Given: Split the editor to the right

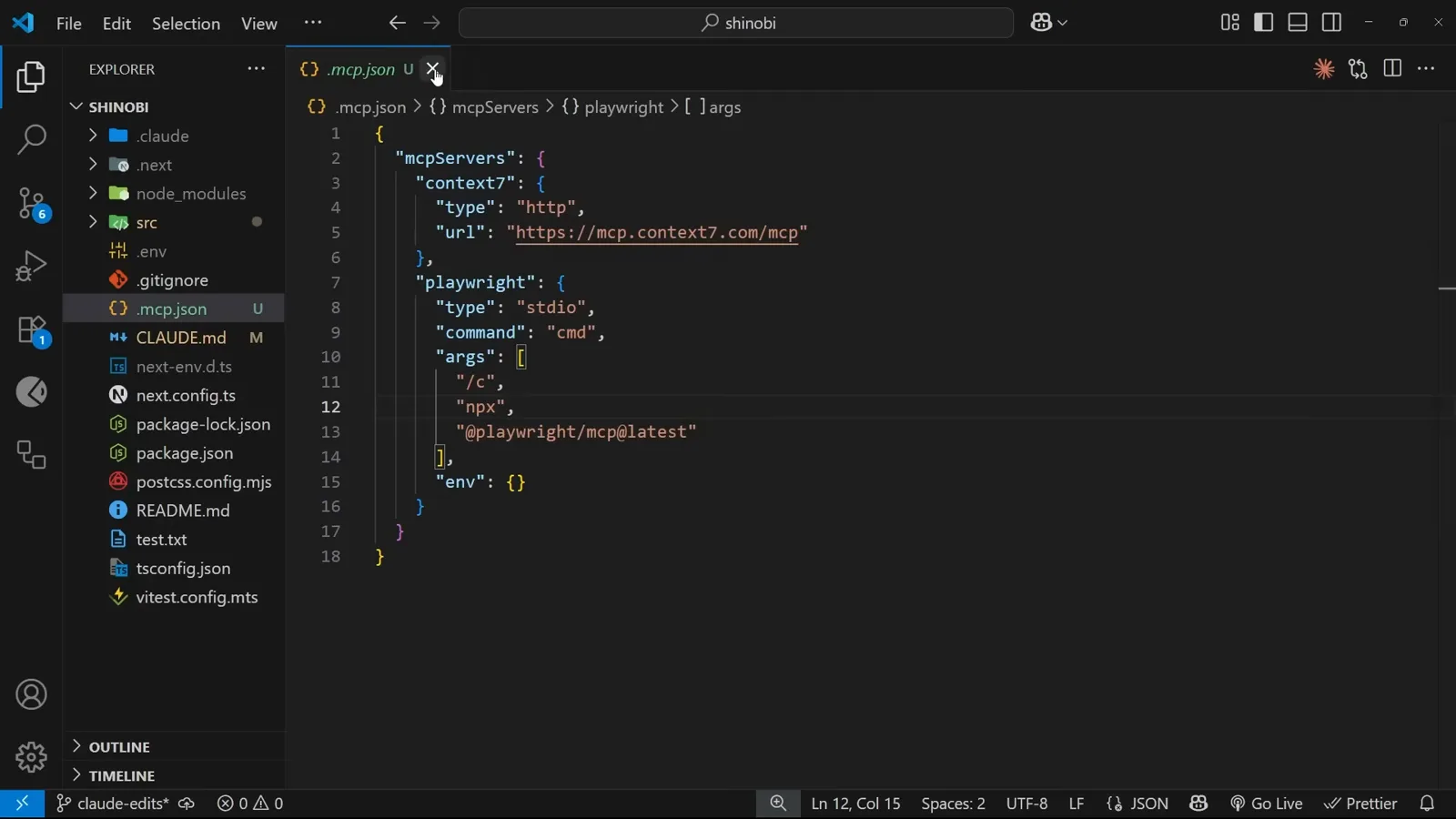Looking at the screenshot, I should [x=1392, y=69].
